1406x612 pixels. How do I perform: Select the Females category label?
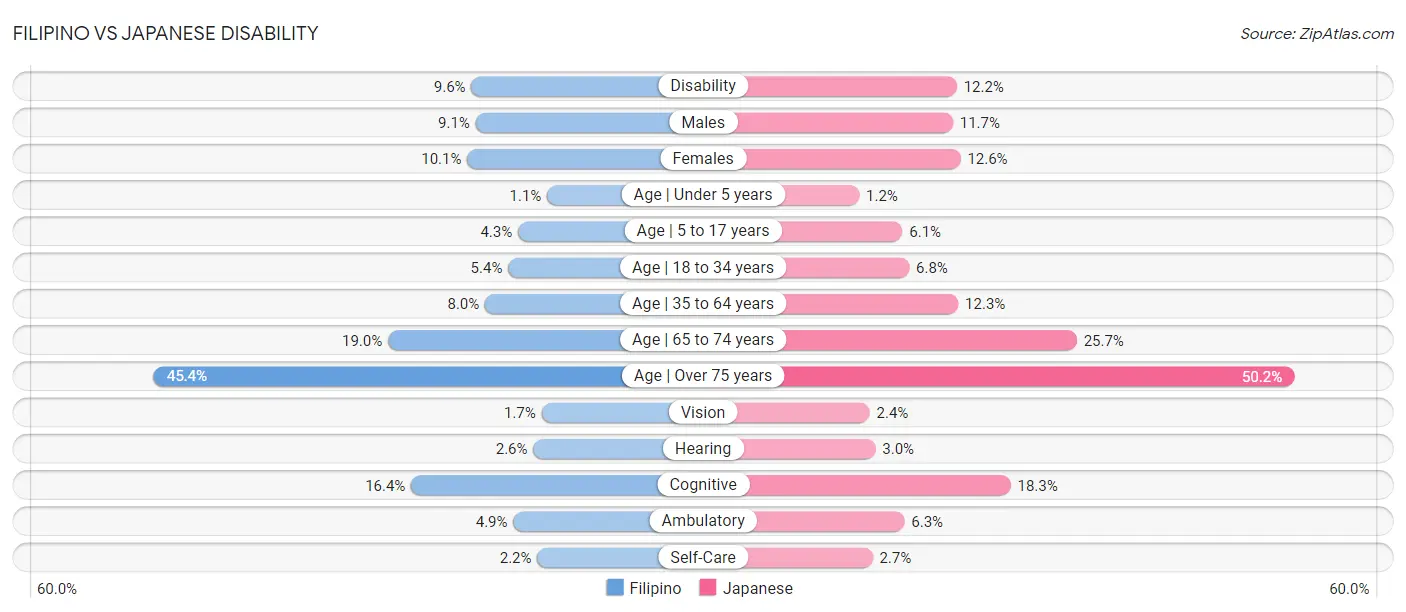point(703,158)
